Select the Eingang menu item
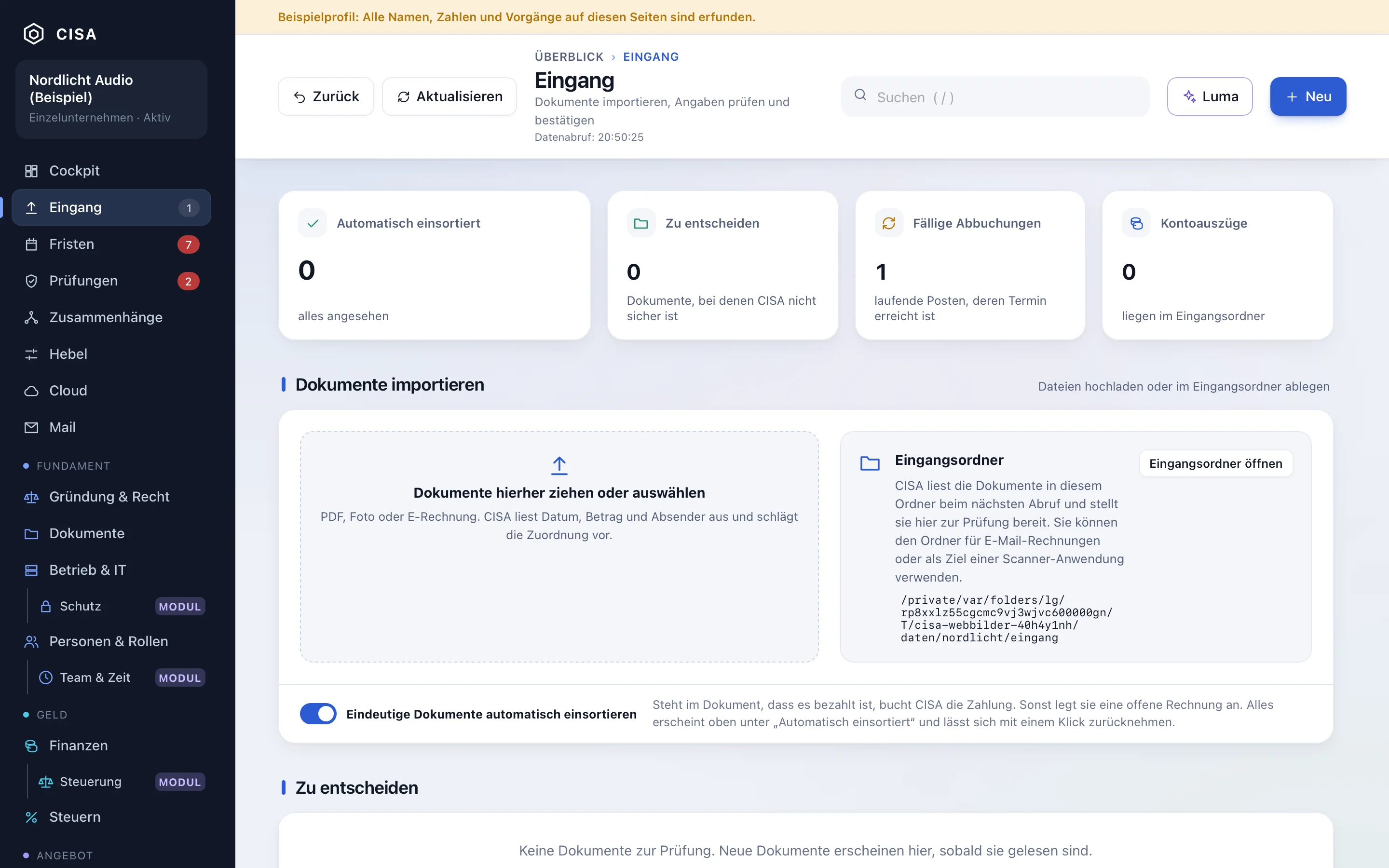Screen dimensions: 1389x868 111,208
